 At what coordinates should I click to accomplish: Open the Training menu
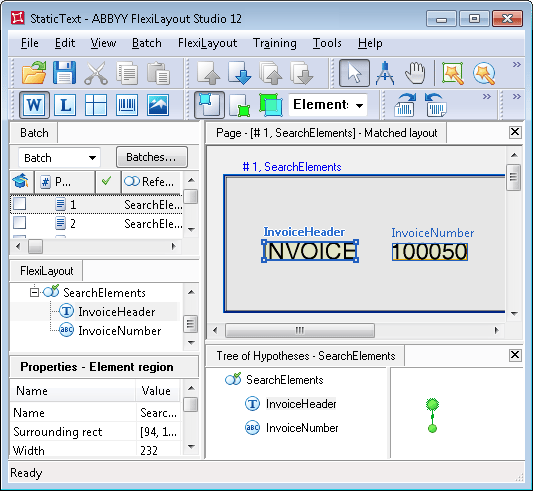pyautogui.click(x=275, y=43)
